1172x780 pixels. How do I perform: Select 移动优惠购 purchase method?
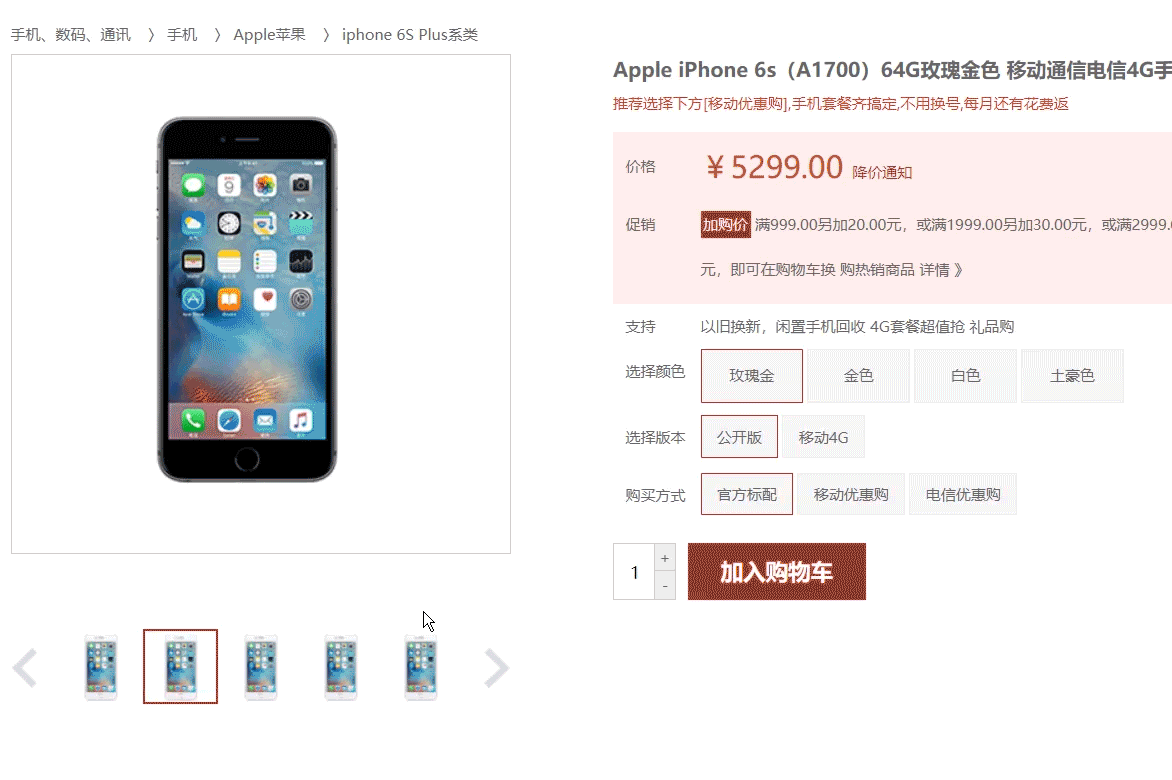coord(851,495)
